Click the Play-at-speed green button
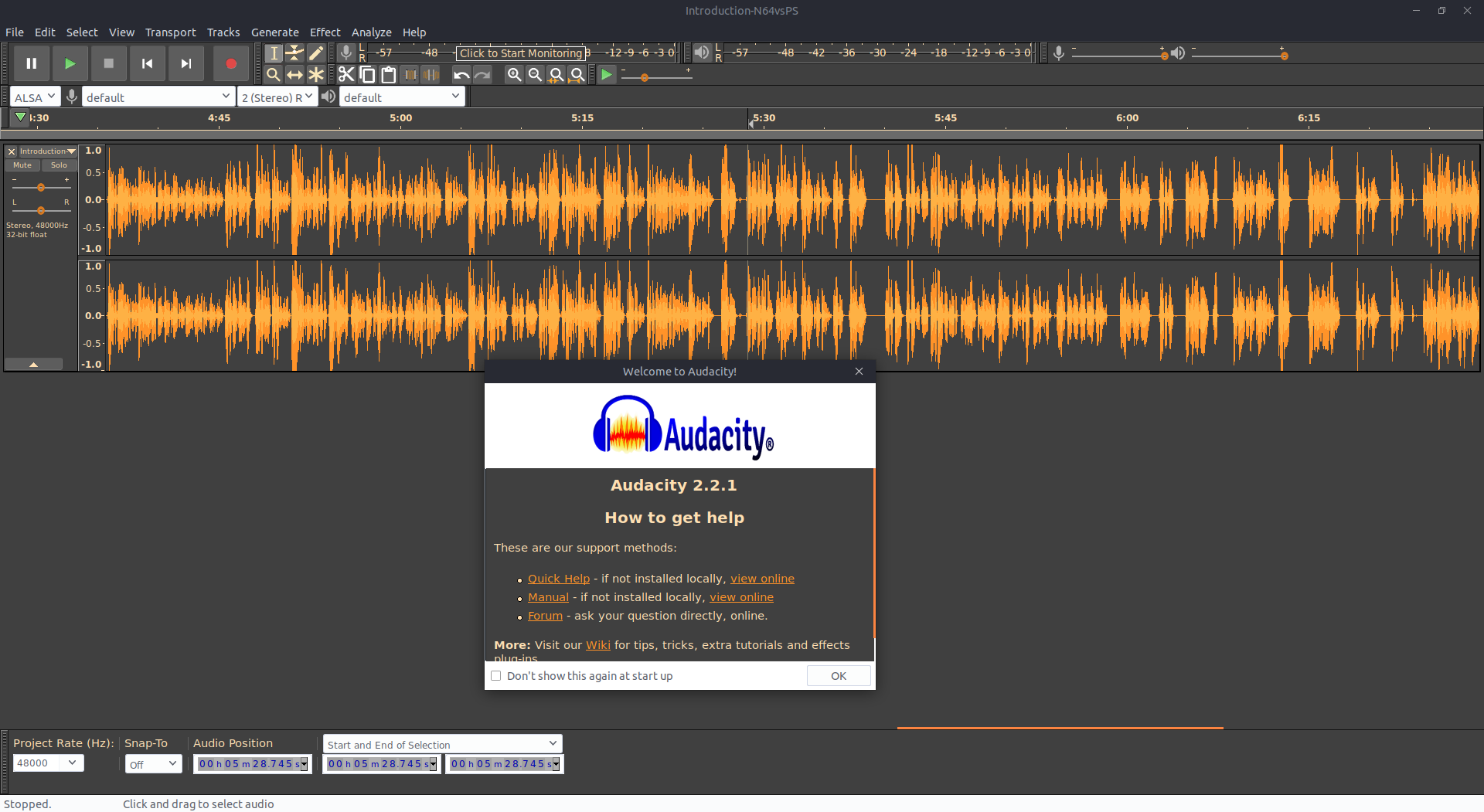This screenshot has height=812, width=1484. pyautogui.click(x=607, y=75)
